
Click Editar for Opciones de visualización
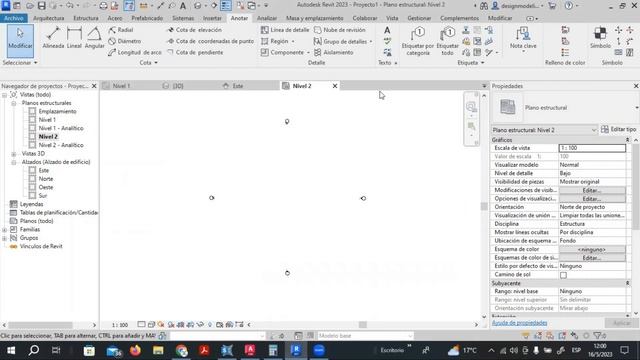(591, 199)
